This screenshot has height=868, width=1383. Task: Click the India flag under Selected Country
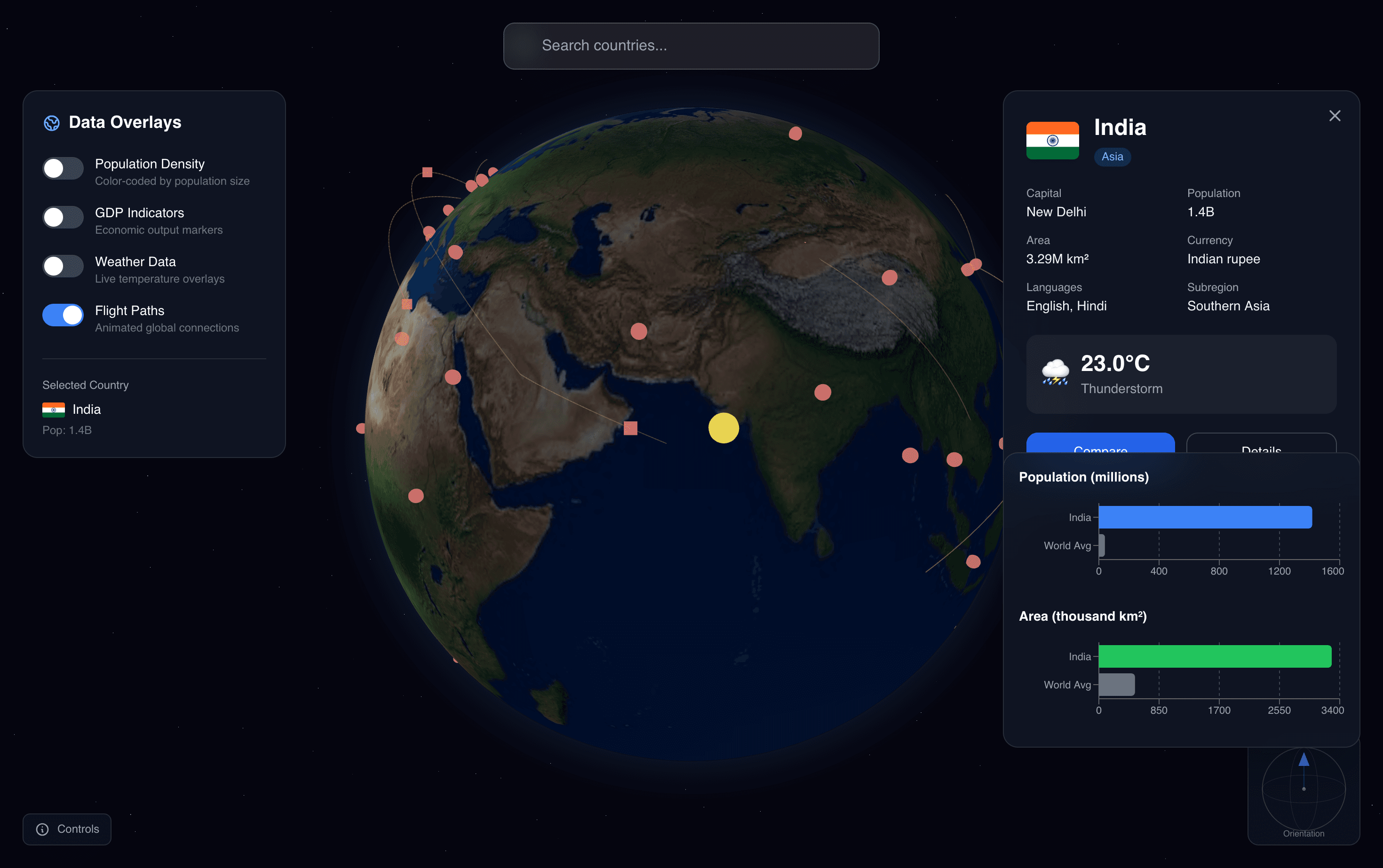(55, 410)
